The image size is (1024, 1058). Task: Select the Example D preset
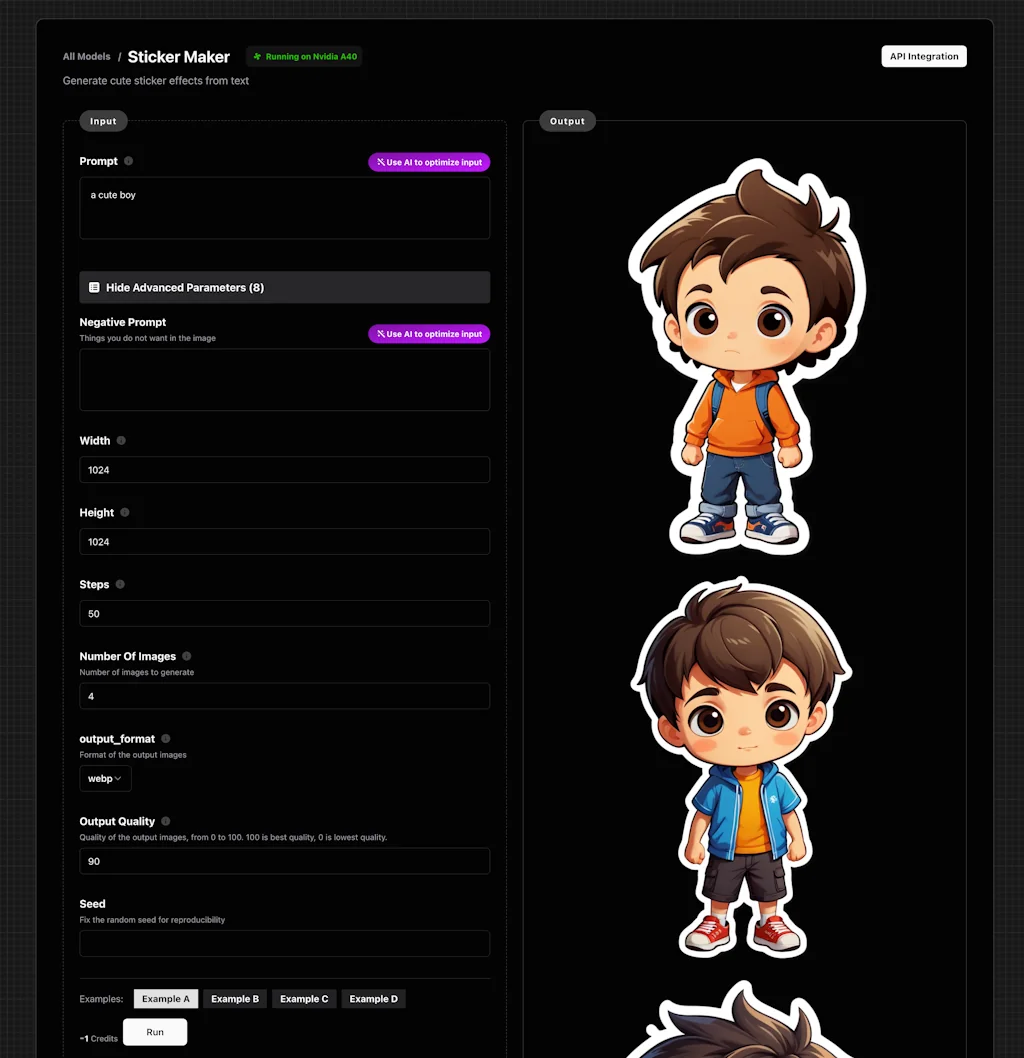(x=373, y=998)
